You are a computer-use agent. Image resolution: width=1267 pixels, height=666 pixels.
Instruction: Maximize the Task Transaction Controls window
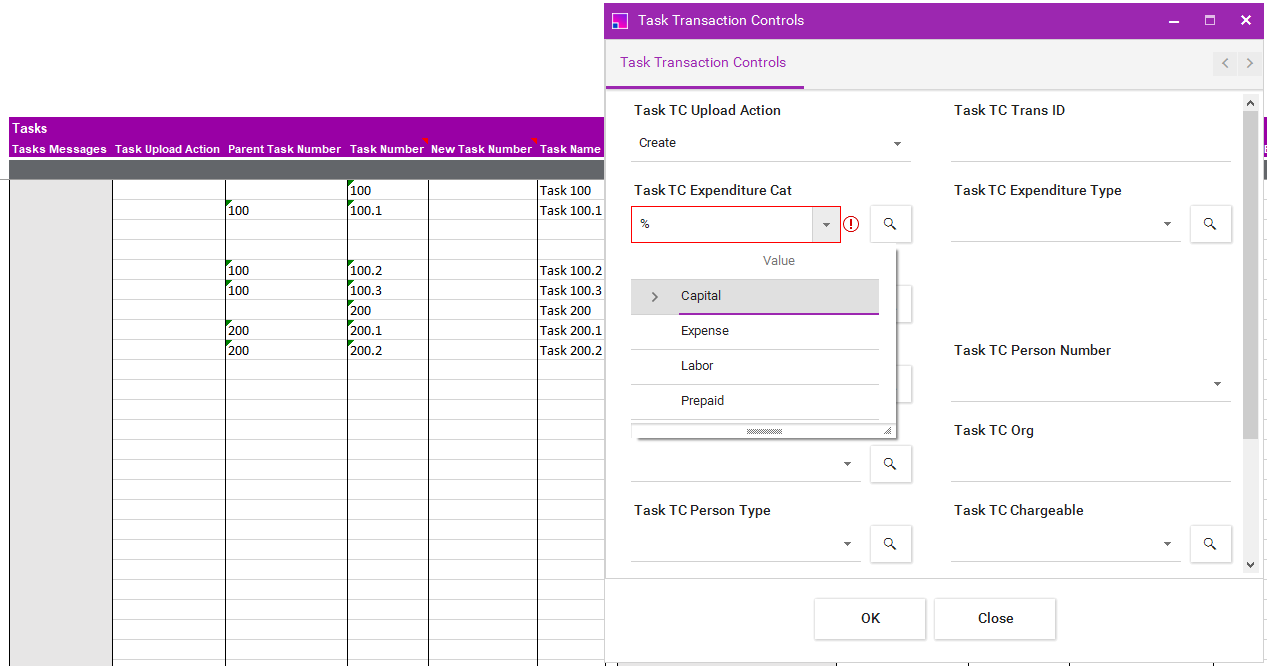1210,20
